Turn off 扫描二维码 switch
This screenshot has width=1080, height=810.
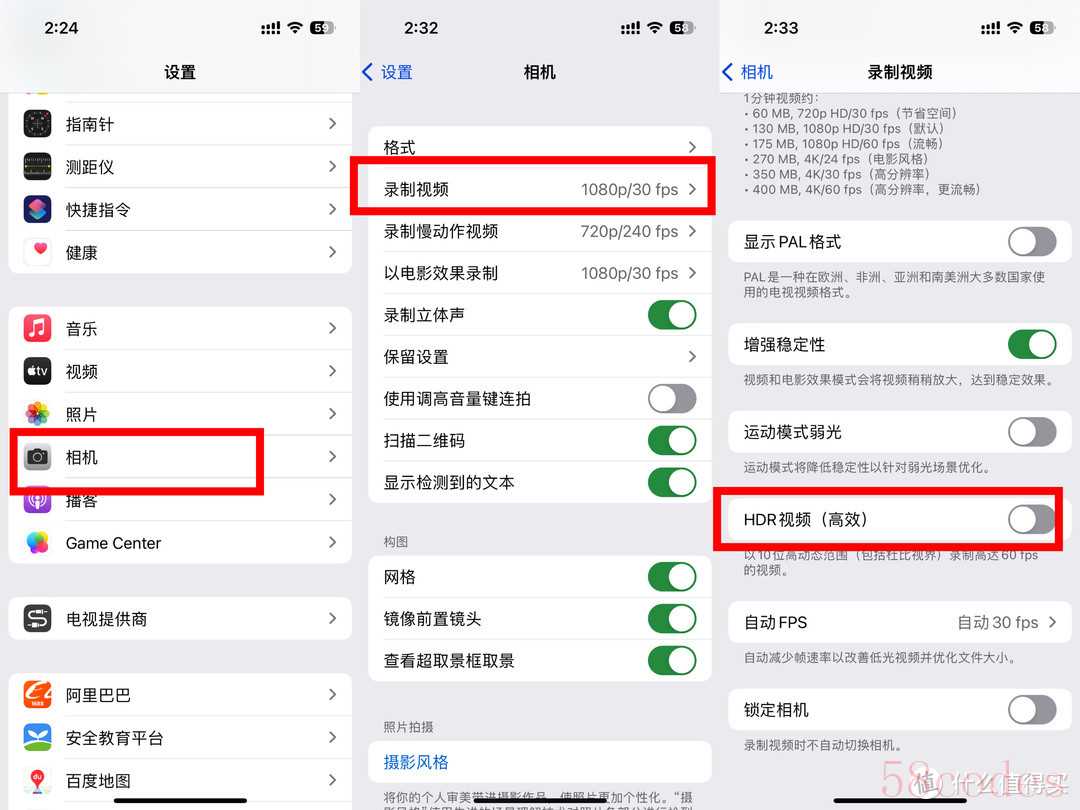click(672, 441)
